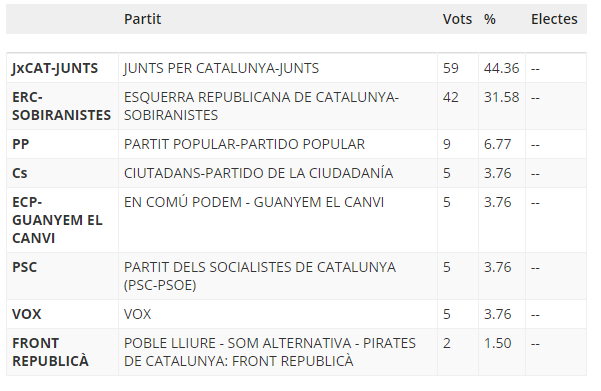Screen dimensions: 601x391
Task: Click ESQUERRA REPUBLICANA DE CATALUNYA-SOBIRANISTES full name
Action: 261,106
